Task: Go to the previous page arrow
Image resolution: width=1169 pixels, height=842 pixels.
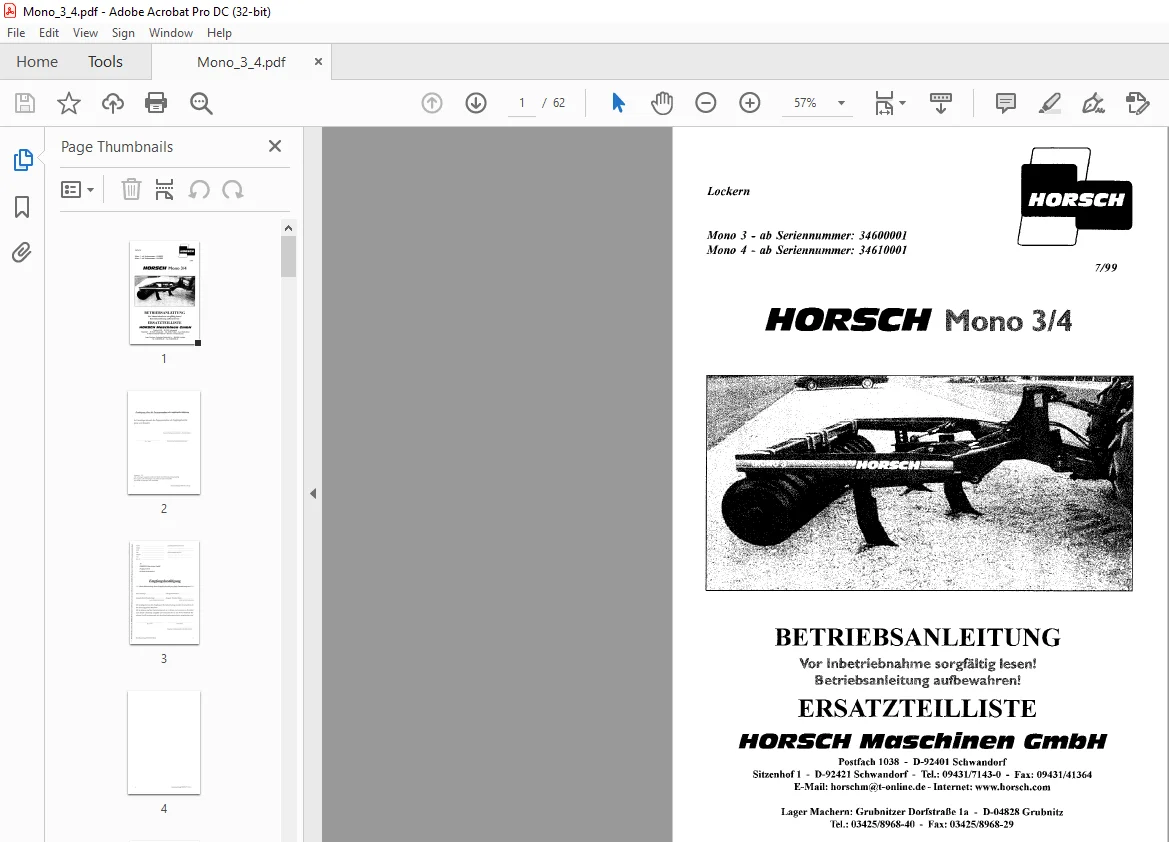Action: pos(432,103)
